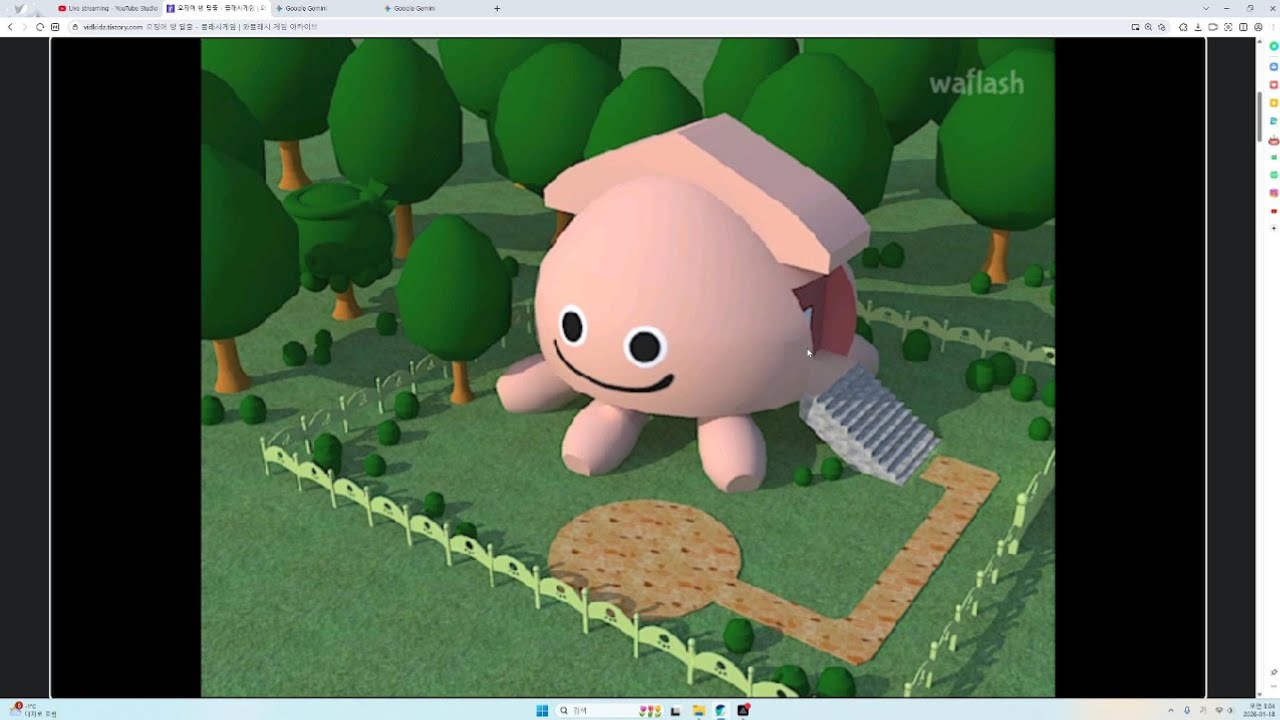The height and width of the screenshot is (720, 1280).
Task: Click the zoom magnifier icon in the address bar
Action: click(x=1148, y=27)
